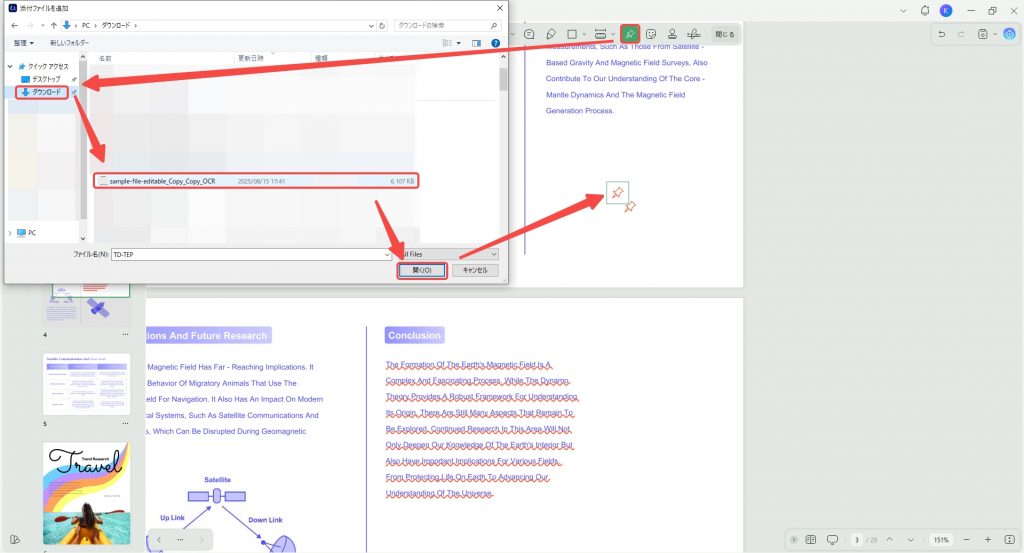Select the stamp tool in toolbar
The image size is (1024, 553).
[671, 34]
